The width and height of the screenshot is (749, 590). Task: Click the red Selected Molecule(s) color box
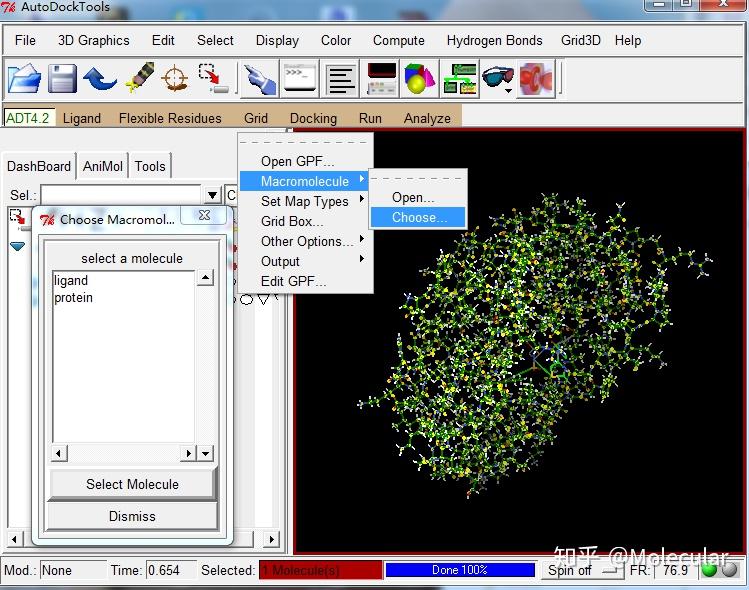(x=320, y=570)
